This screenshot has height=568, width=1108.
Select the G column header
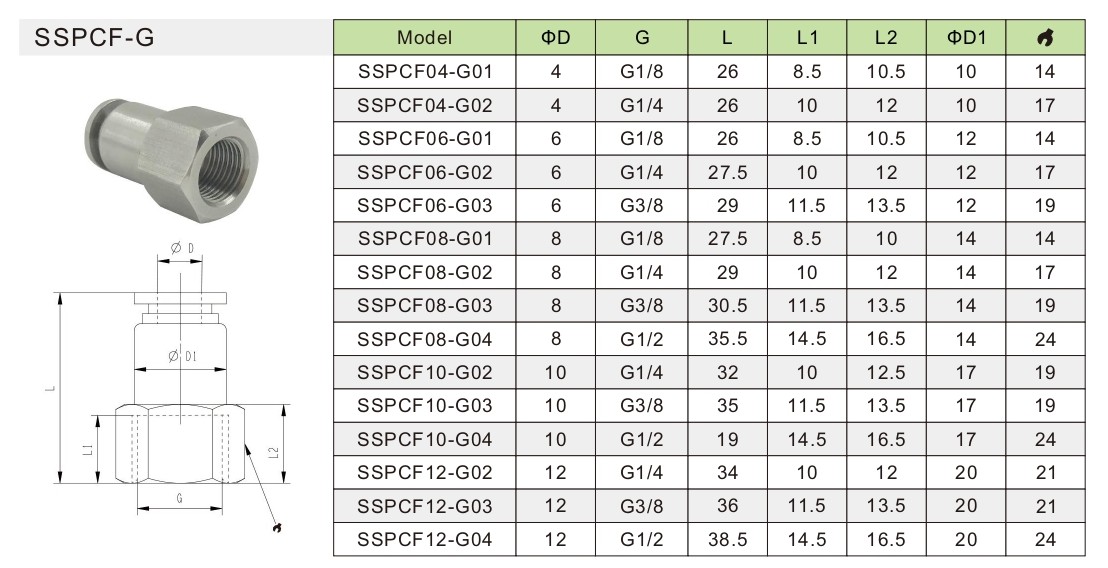(641, 38)
